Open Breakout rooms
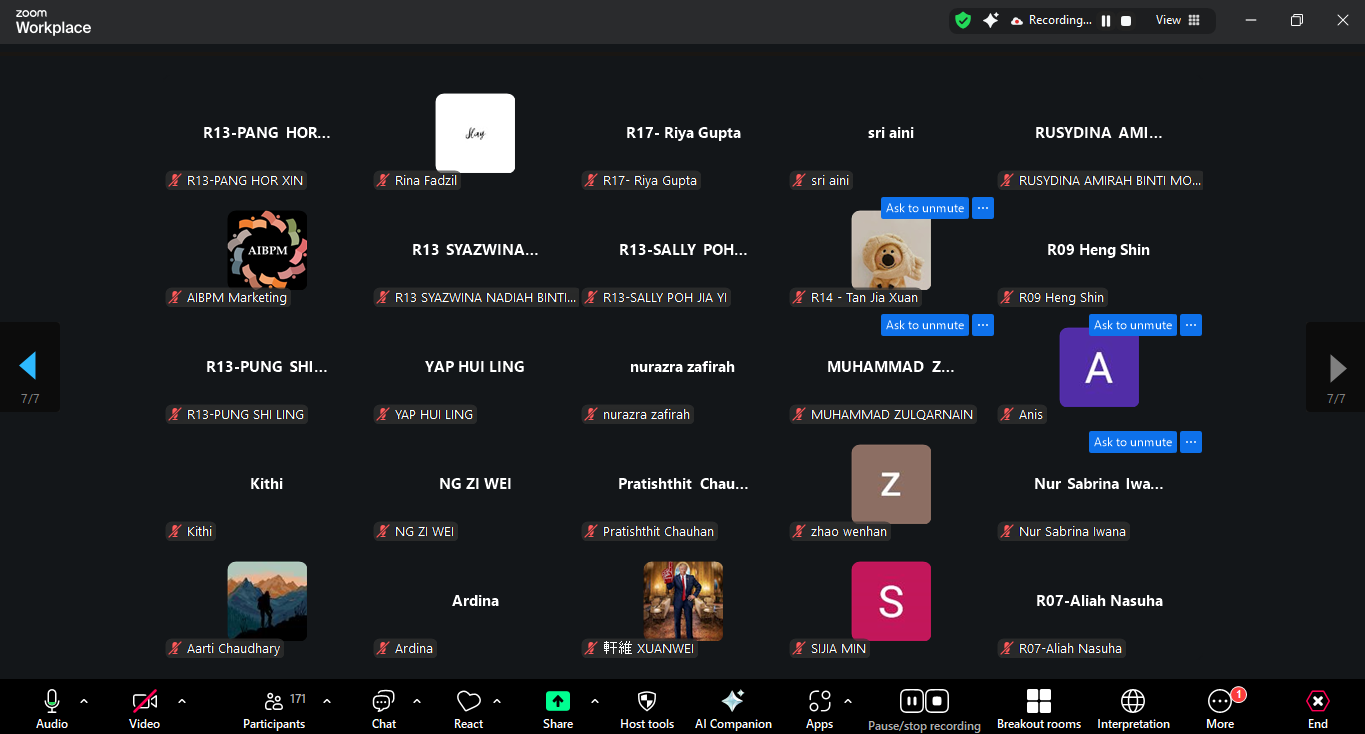Viewport: 1365px width, 734px height. pos(1039,708)
